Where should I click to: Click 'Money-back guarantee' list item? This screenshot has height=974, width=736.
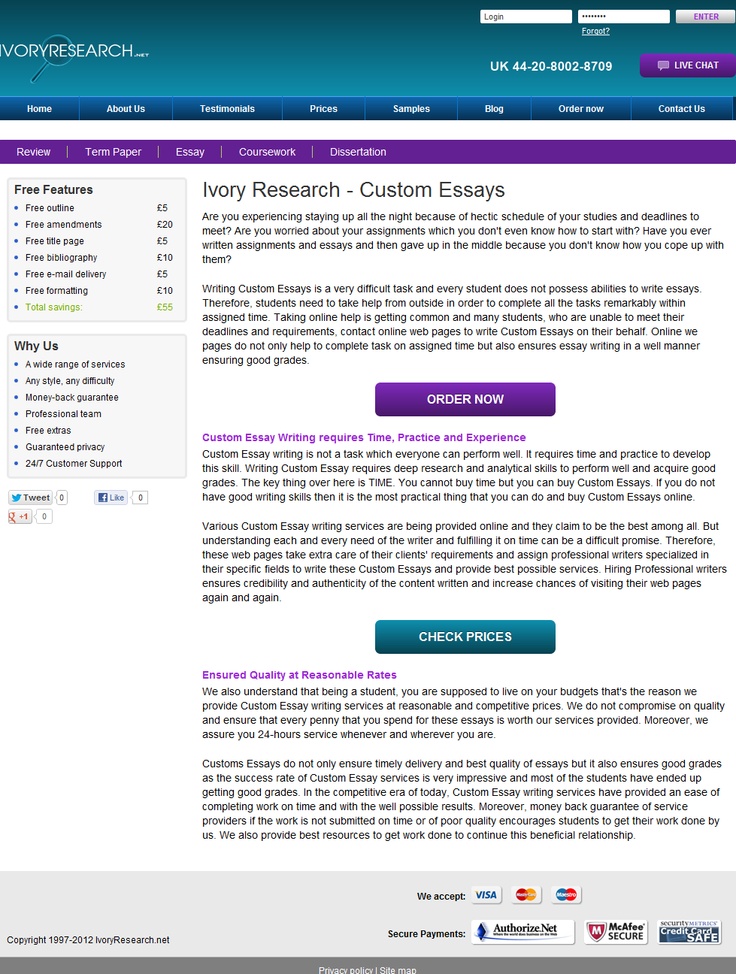pyautogui.click(x=71, y=398)
